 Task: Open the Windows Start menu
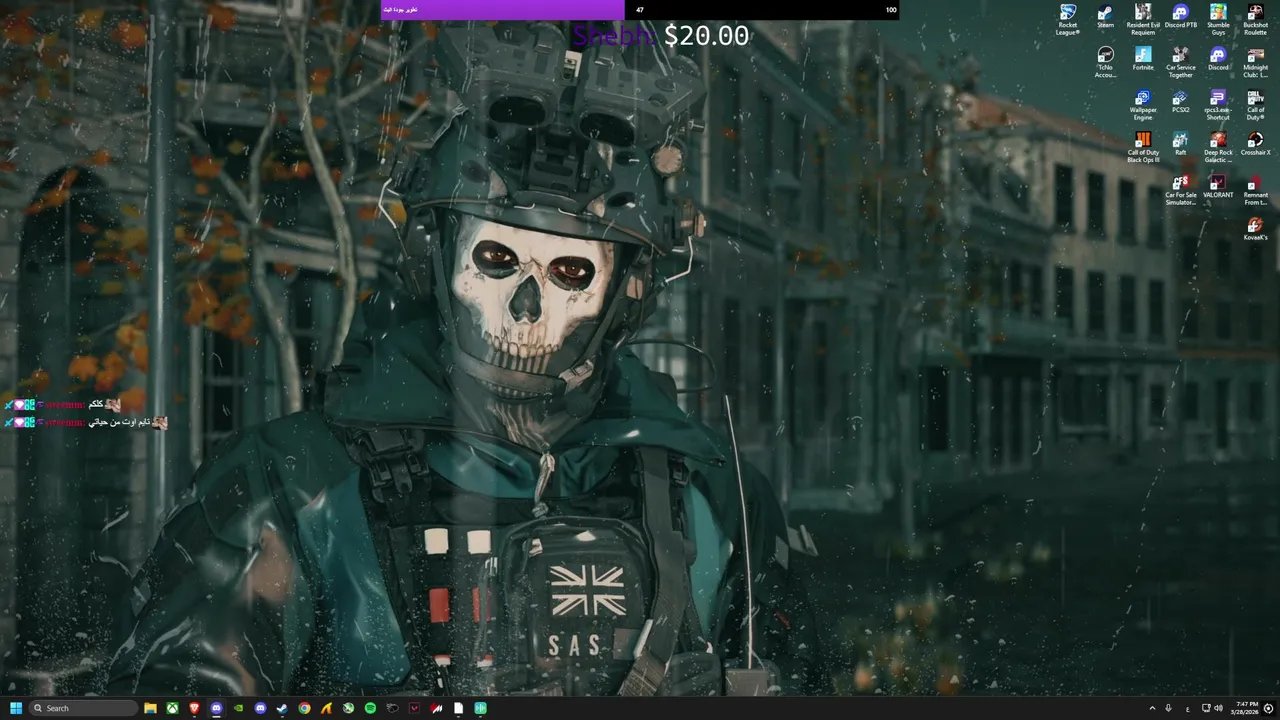16,708
